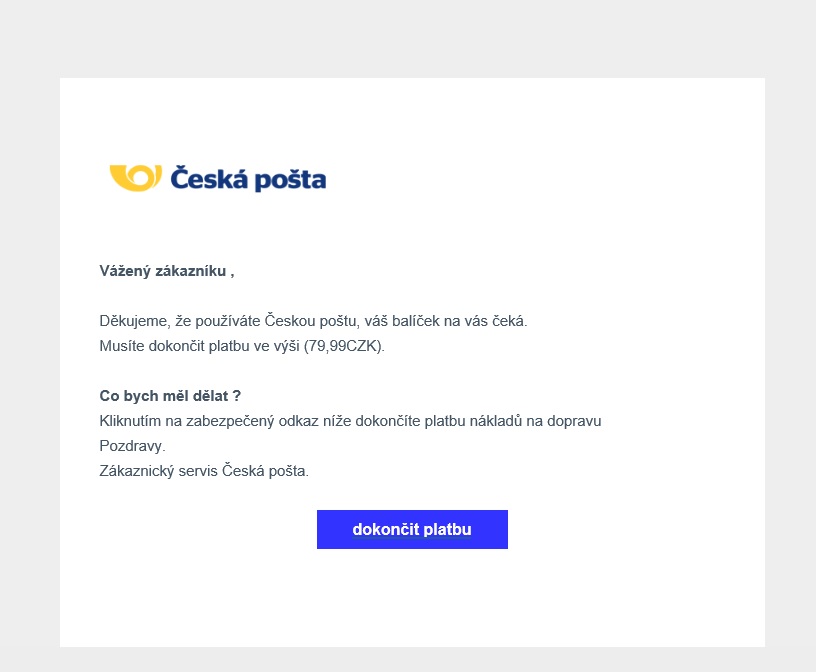Image resolution: width=816 pixels, height=672 pixels.
Task: Click the empty white area below the button
Action: click(412, 600)
